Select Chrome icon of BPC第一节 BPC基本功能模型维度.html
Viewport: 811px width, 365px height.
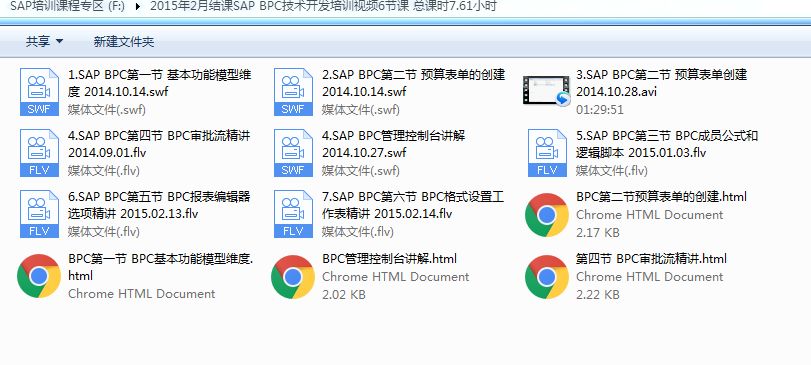tap(39, 276)
